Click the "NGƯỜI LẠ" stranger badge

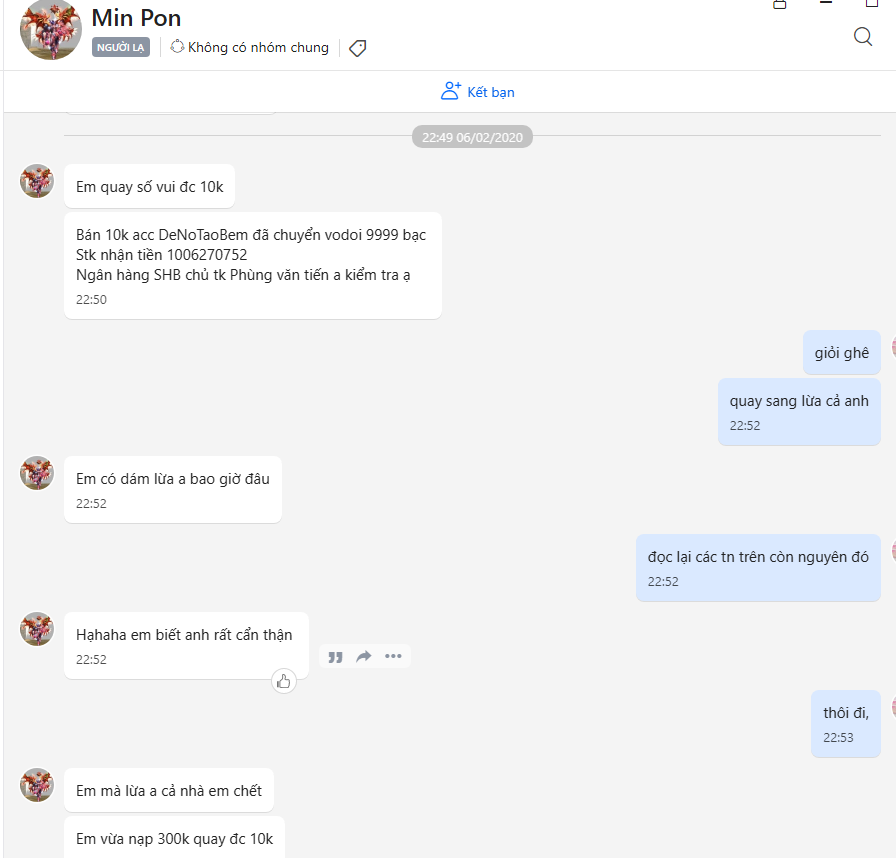click(x=121, y=47)
